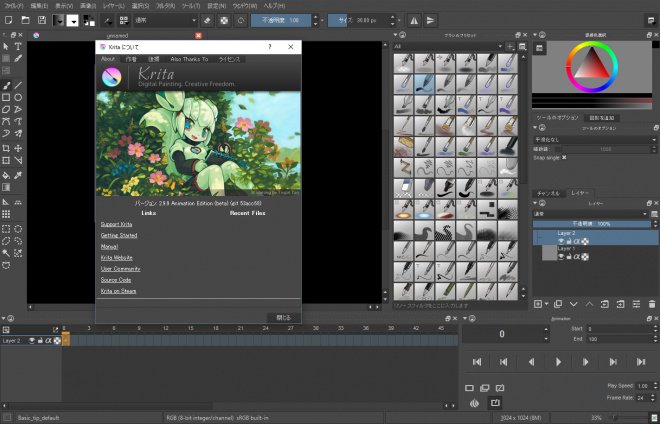The height and width of the screenshot is (424, 660).
Task: Toggle Layer 2 visibility in the timeline
Action: click(32, 341)
